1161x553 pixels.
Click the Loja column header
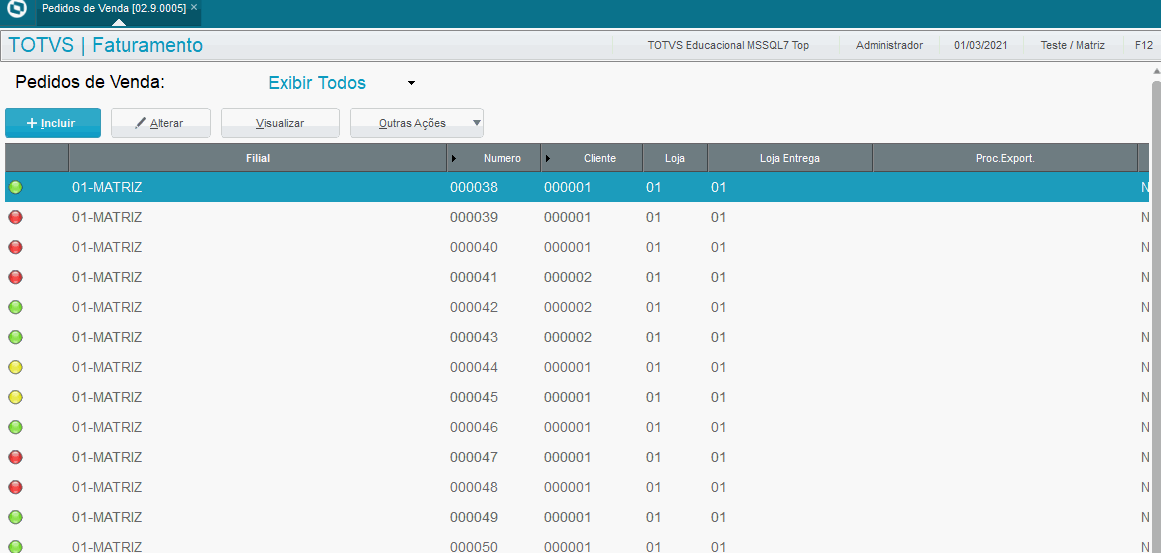675,158
